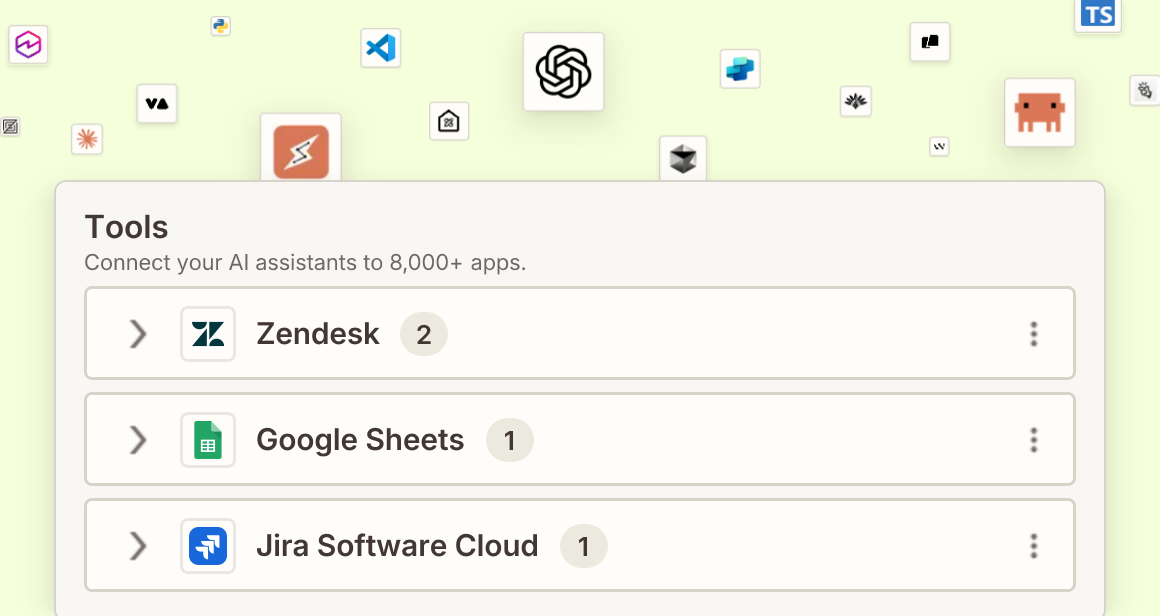Open the Zendesk three-dot options menu

pos(1033,334)
